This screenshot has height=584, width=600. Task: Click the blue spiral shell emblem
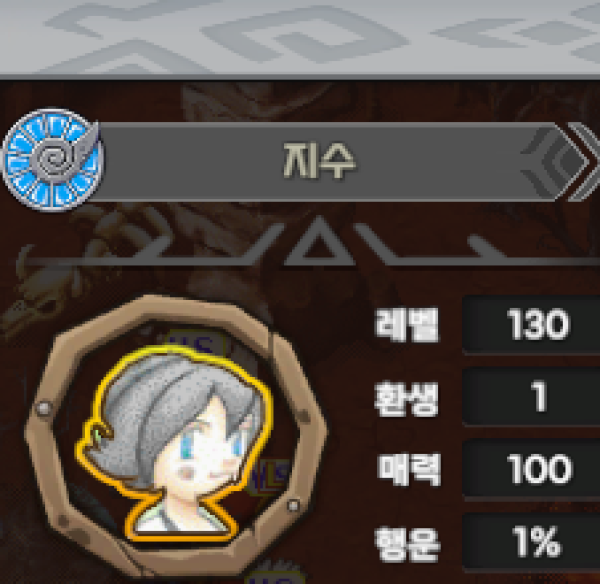pos(52,160)
